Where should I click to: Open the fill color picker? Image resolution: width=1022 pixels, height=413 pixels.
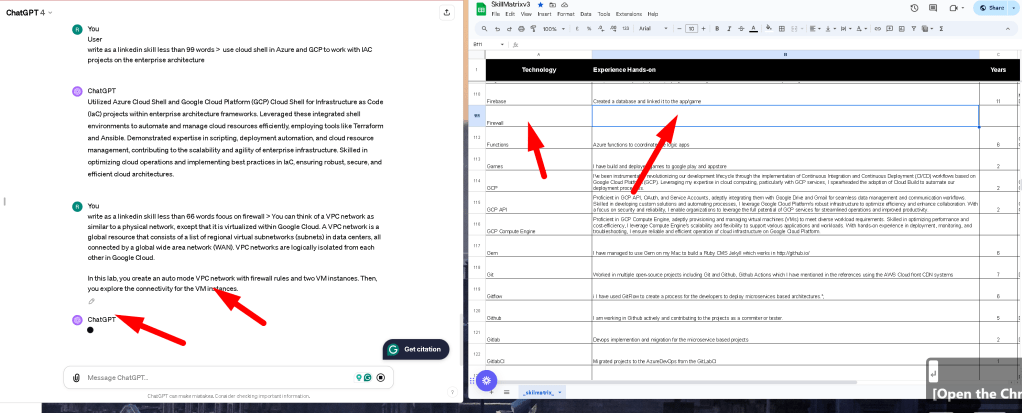(x=769, y=29)
